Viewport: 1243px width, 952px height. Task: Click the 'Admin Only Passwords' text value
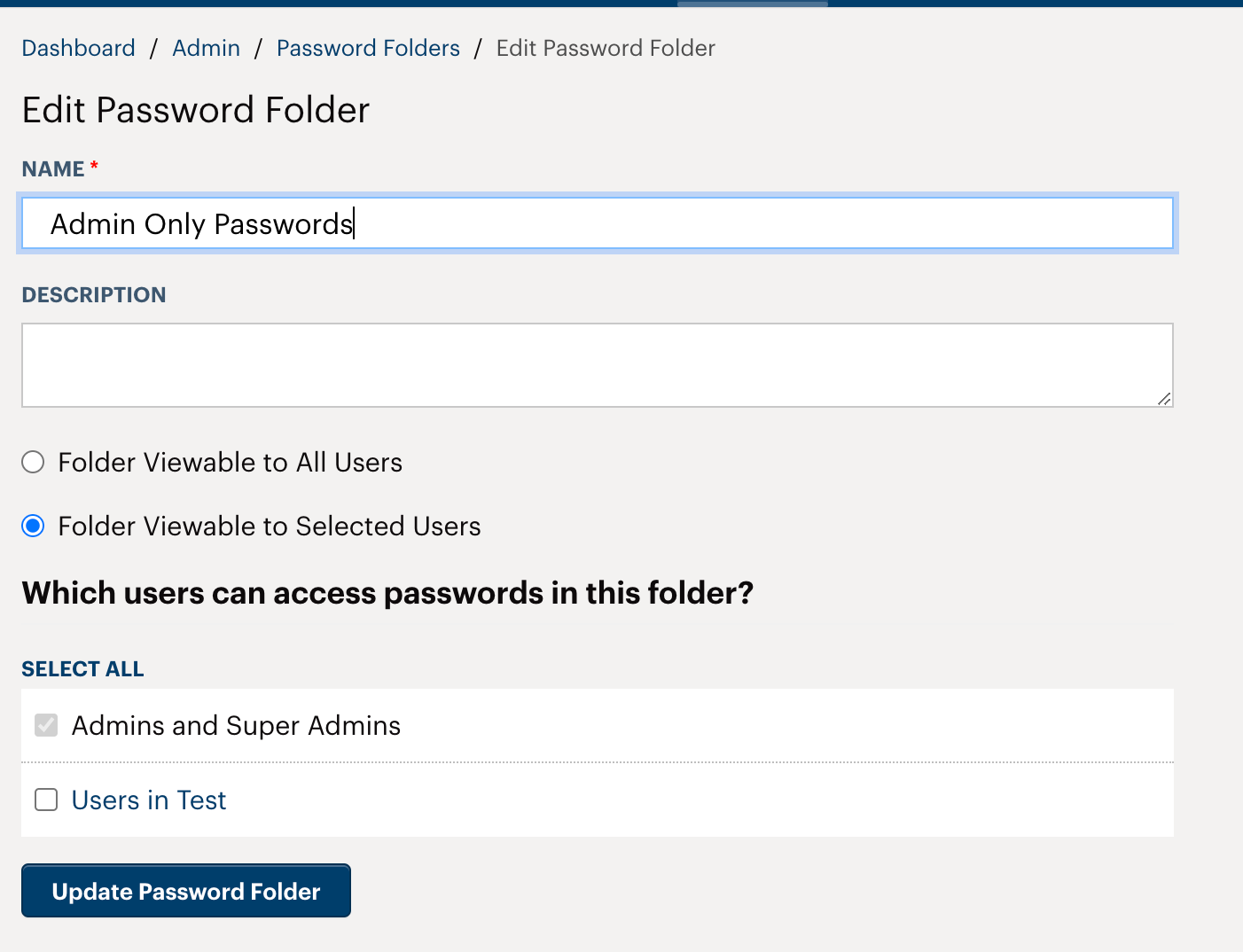point(201,223)
